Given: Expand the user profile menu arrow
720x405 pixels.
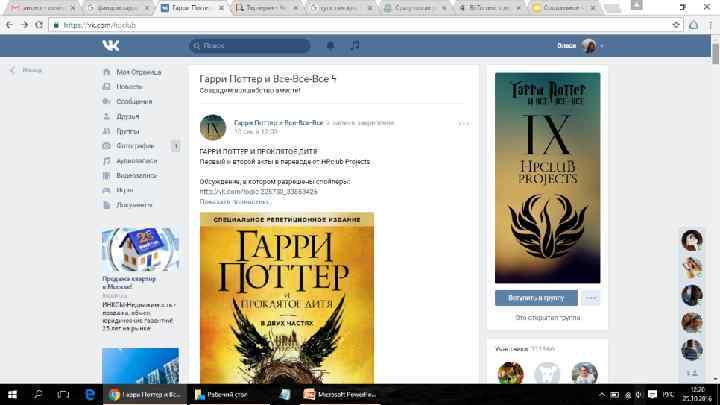Looking at the screenshot, I should click(x=602, y=46).
